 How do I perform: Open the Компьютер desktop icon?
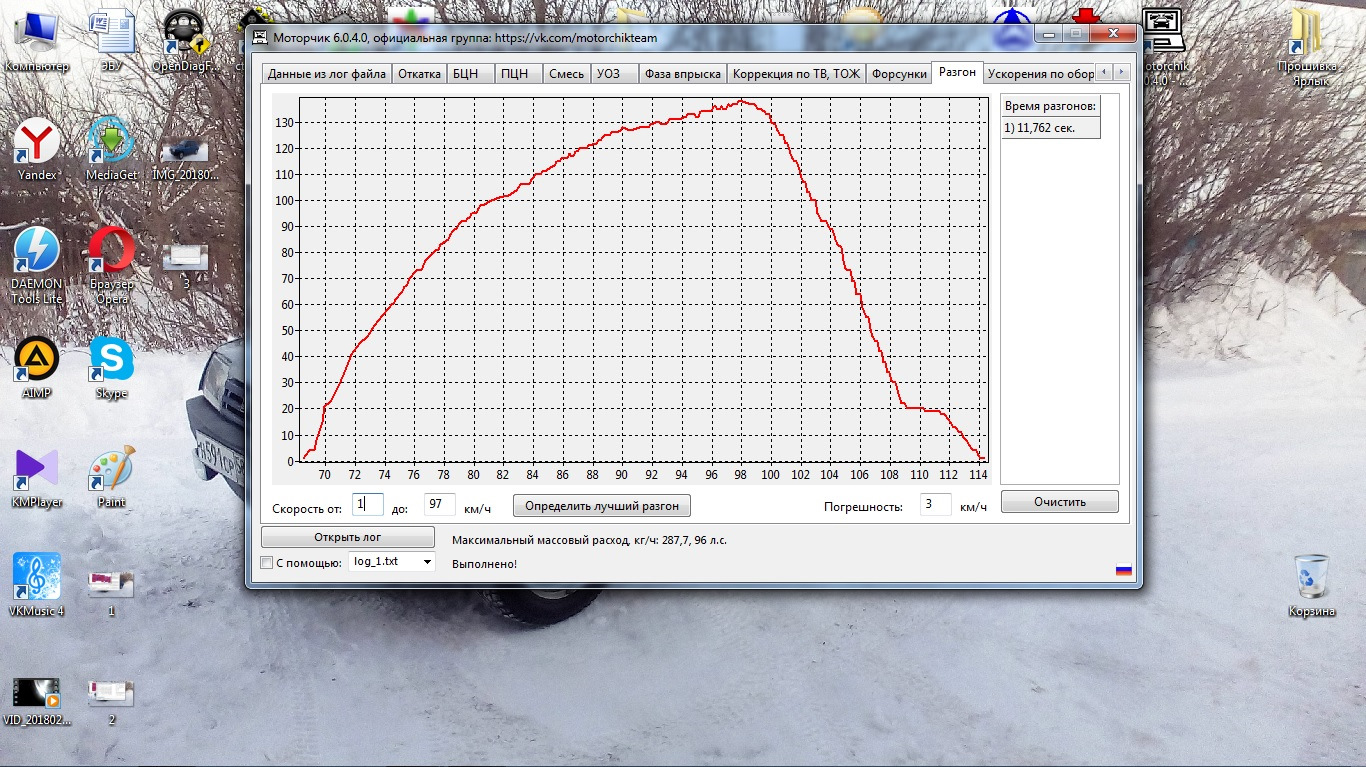tap(37, 38)
